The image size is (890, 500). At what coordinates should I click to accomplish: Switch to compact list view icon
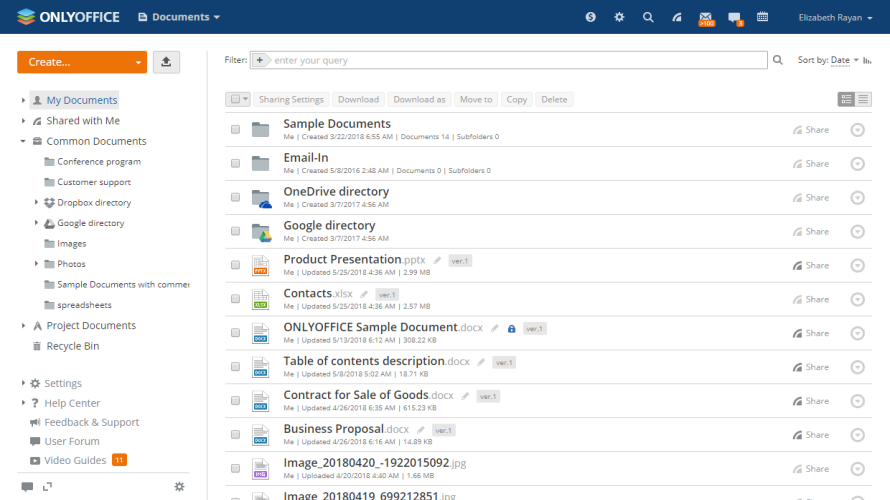(863, 99)
